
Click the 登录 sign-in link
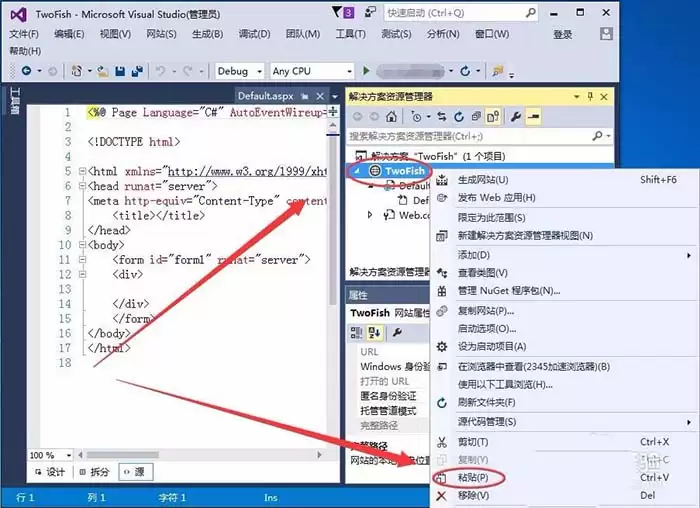(x=562, y=34)
